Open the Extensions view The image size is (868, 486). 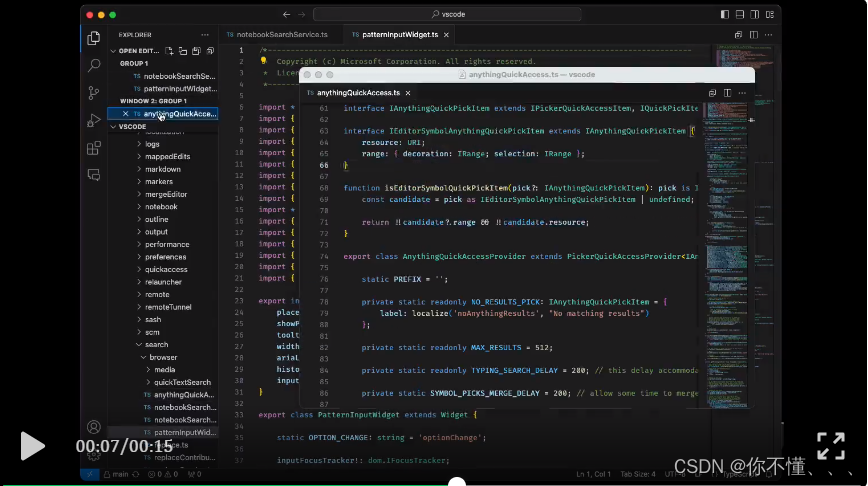[x=94, y=148]
